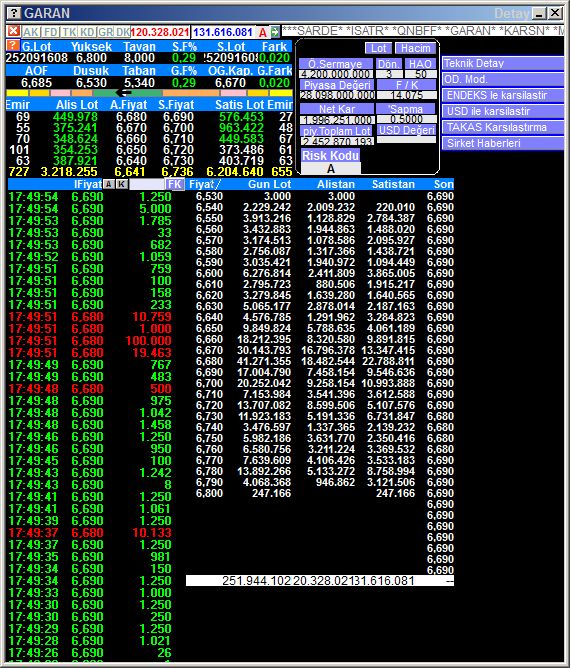Click the OG.Kap. value 6,670
This screenshot has height=668, width=570.
[230, 83]
